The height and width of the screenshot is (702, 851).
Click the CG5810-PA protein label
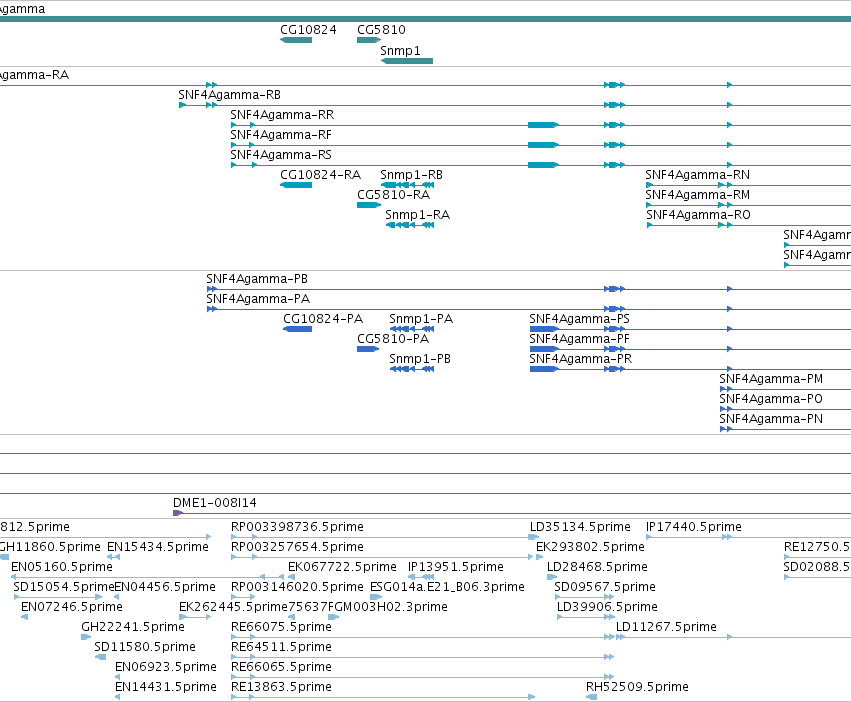[393, 339]
